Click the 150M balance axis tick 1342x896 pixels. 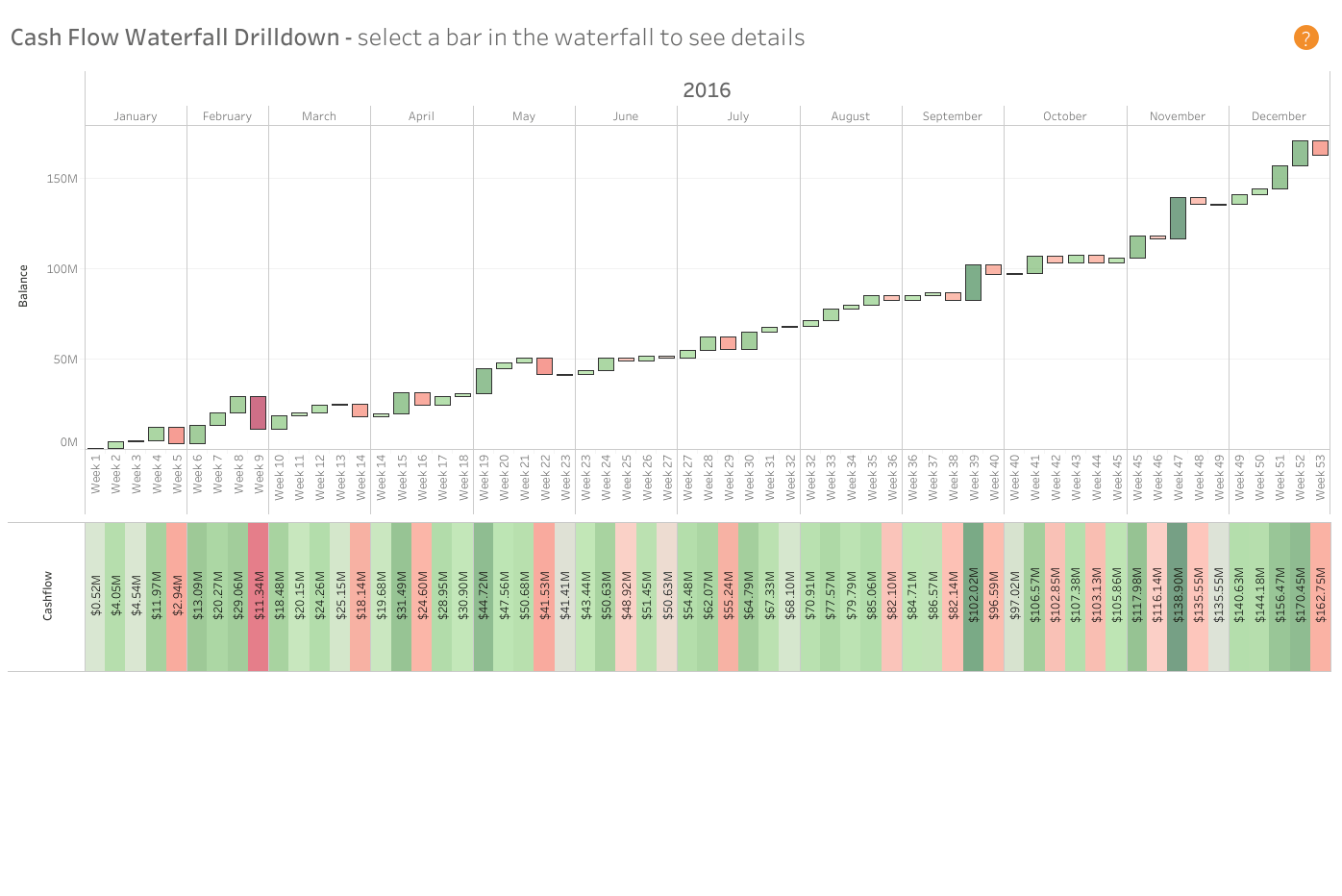[62, 179]
